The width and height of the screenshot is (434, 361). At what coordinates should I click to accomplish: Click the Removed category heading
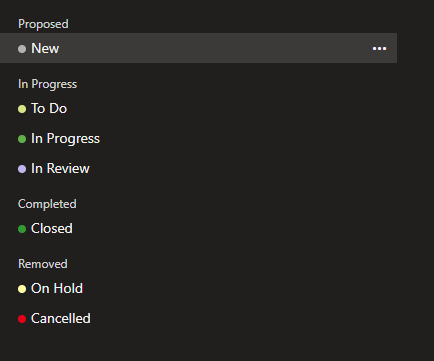[x=43, y=264]
